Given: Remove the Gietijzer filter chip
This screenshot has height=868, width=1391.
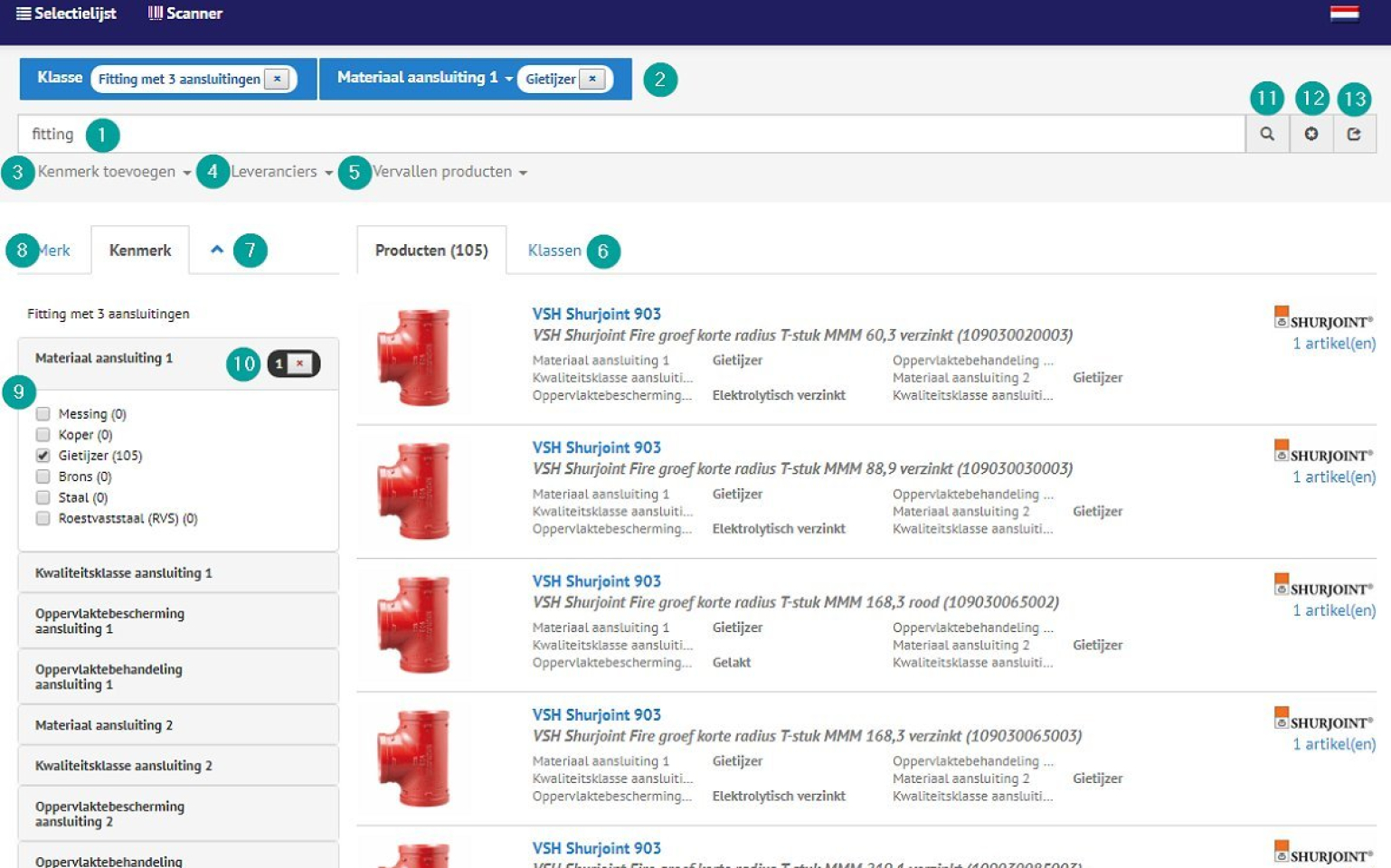Looking at the screenshot, I should [x=592, y=79].
